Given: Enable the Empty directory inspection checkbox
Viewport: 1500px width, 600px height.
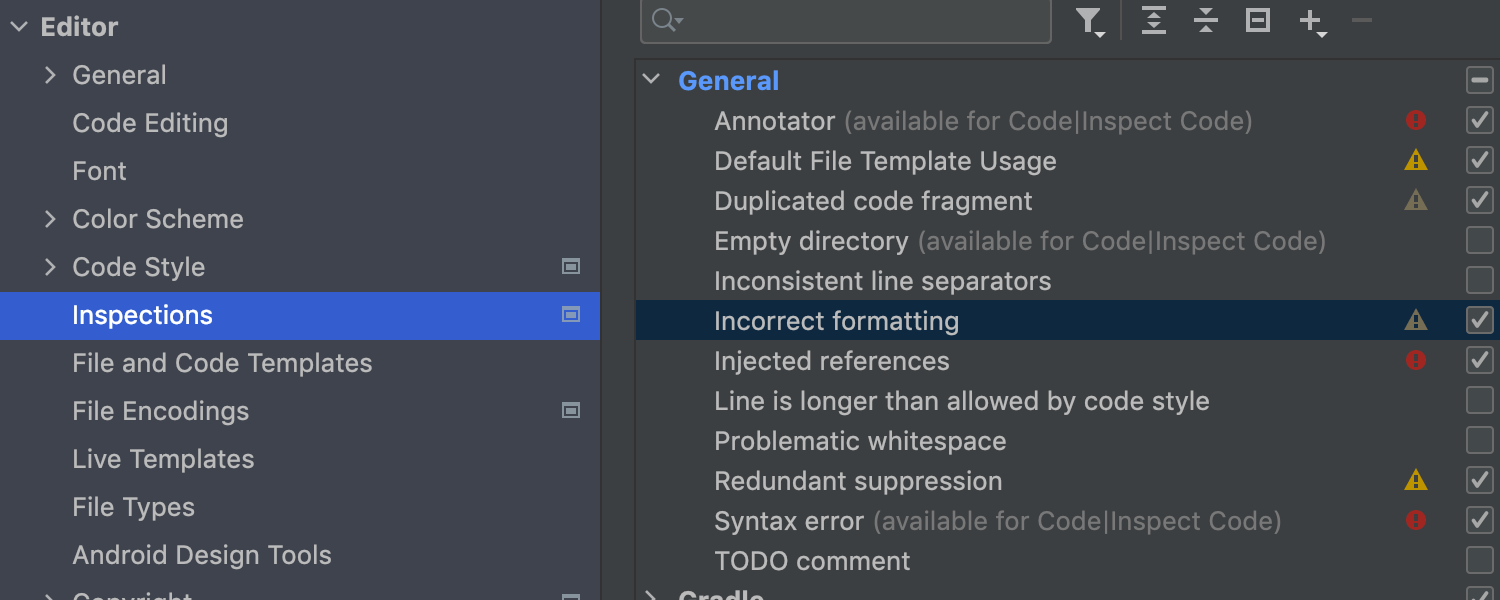Looking at the screenshot, I should 1479,241.
